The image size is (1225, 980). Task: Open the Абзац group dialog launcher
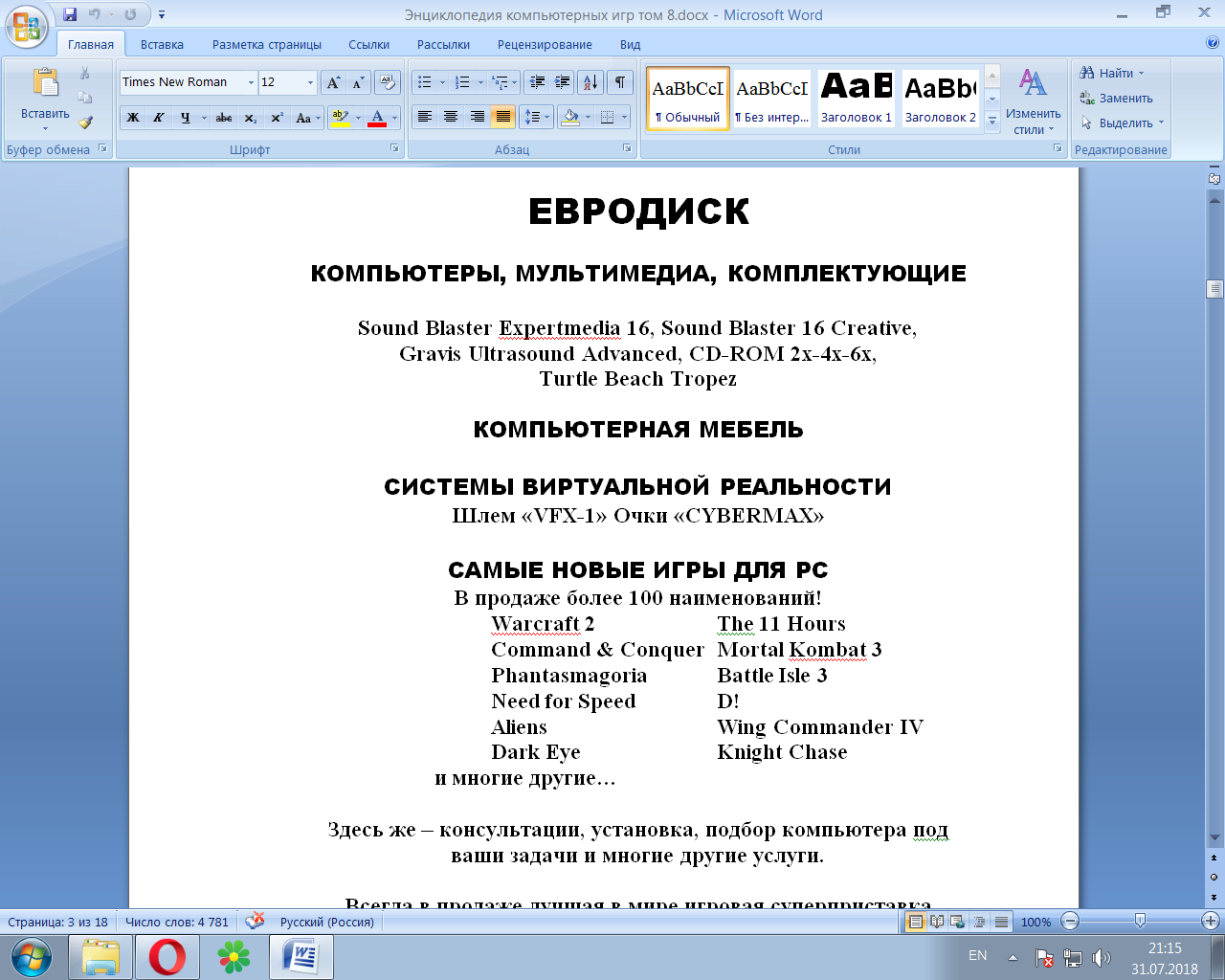[x=627, y=148]
